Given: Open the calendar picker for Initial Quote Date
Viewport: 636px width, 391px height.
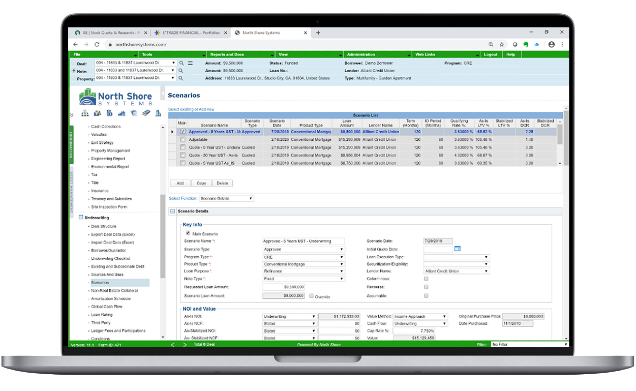Looking at the screenshot, I should [x=458, y=249].
